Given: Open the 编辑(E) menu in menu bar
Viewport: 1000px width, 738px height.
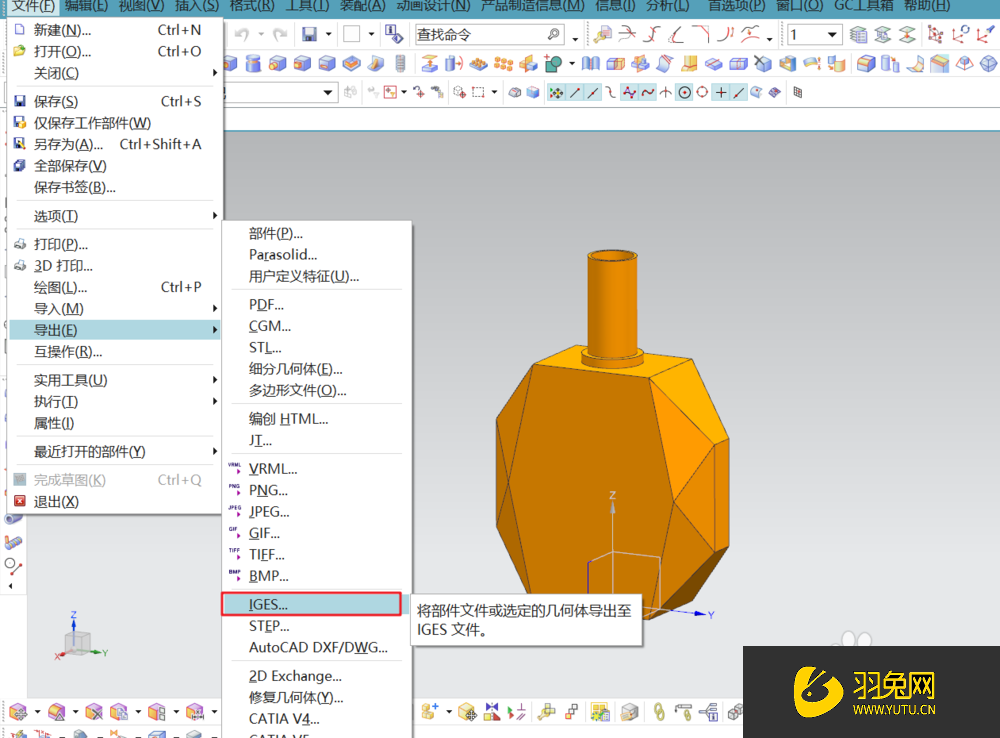Looking at the screenshot, I should pos(86,6).
